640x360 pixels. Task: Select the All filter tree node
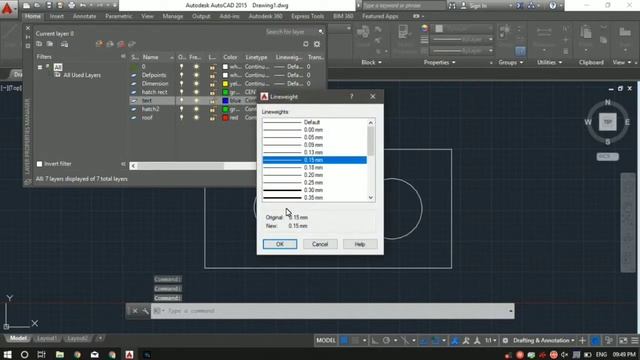point(58,67)
